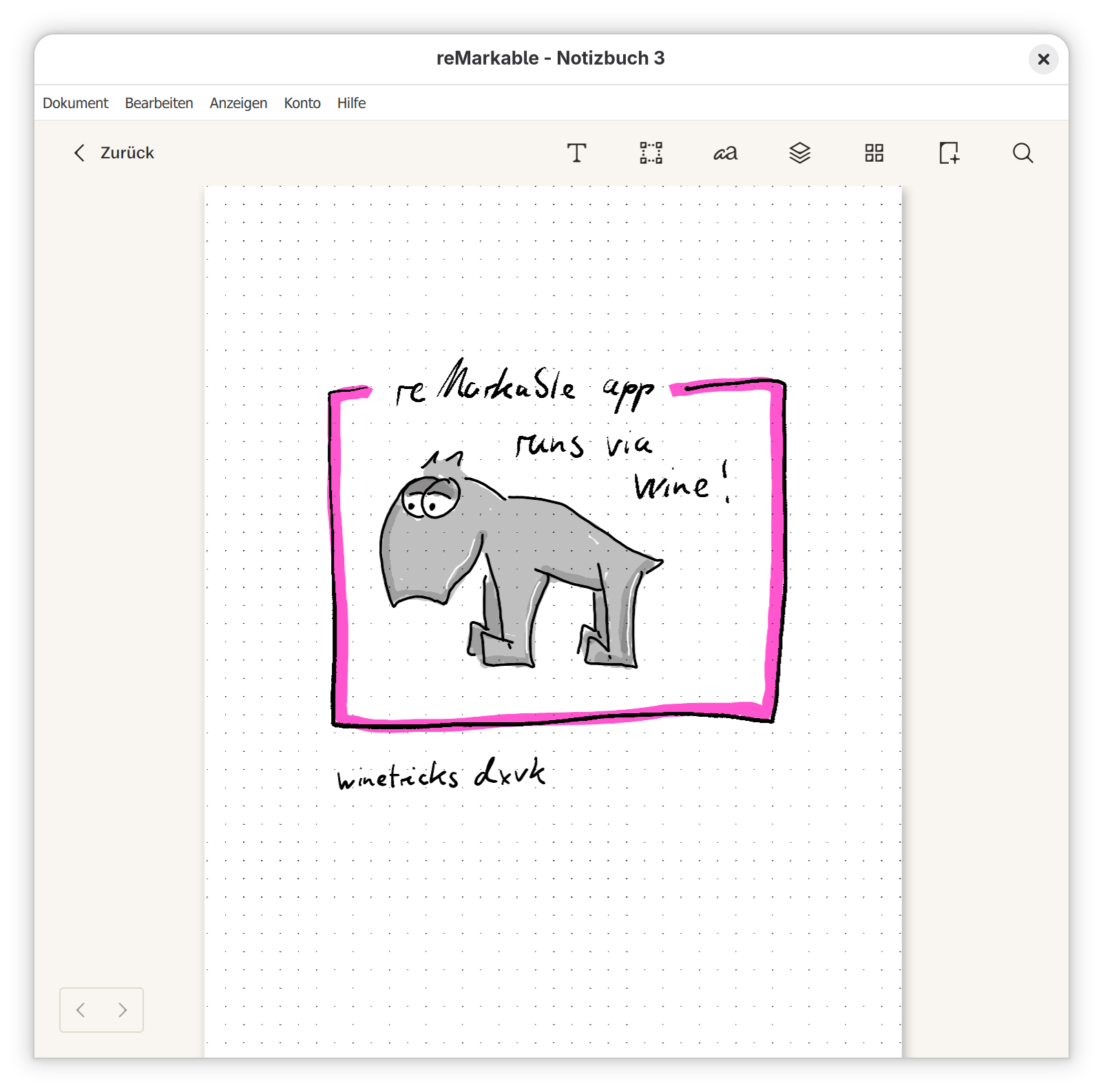This screenshot has width=1103, height=1092.
Task: Open the handwriting conversion (aa) tool
Action: tap(725, 153)
